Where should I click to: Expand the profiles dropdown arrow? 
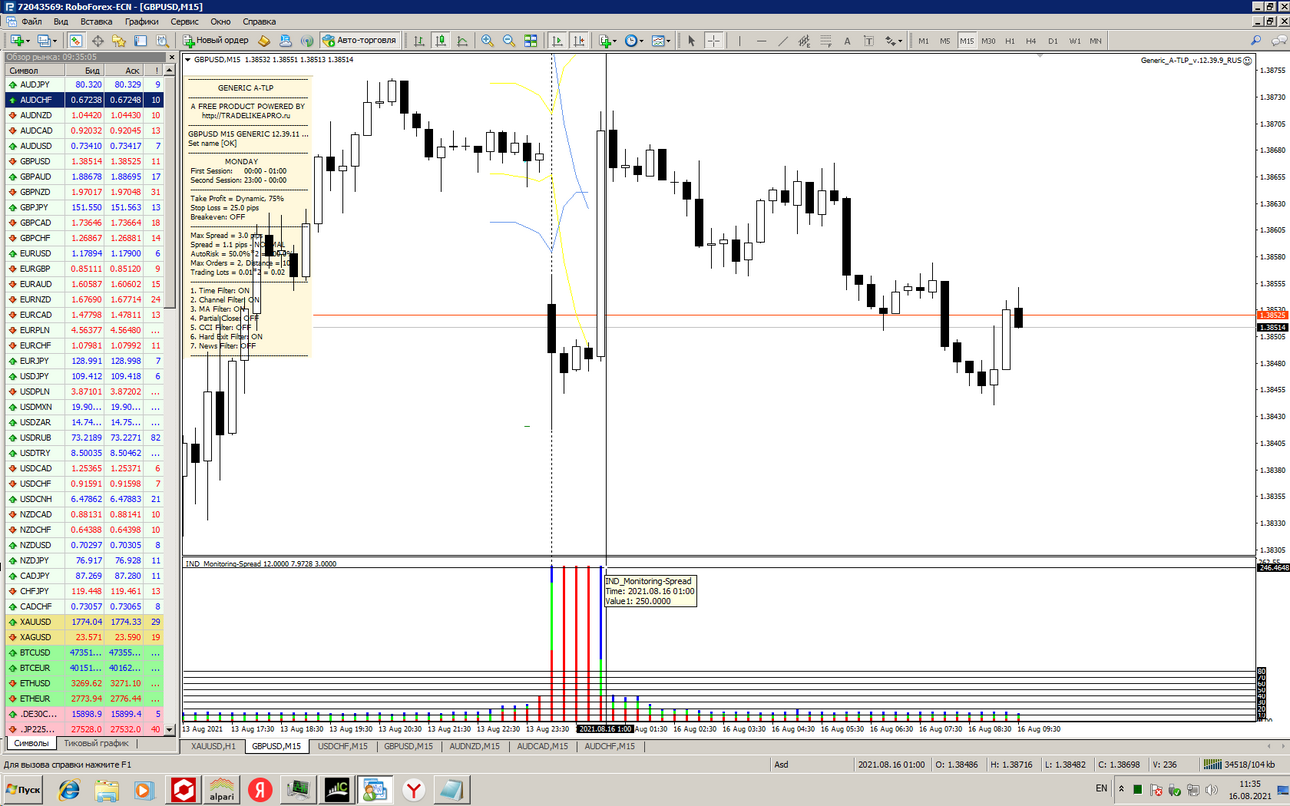coord(56,41)
